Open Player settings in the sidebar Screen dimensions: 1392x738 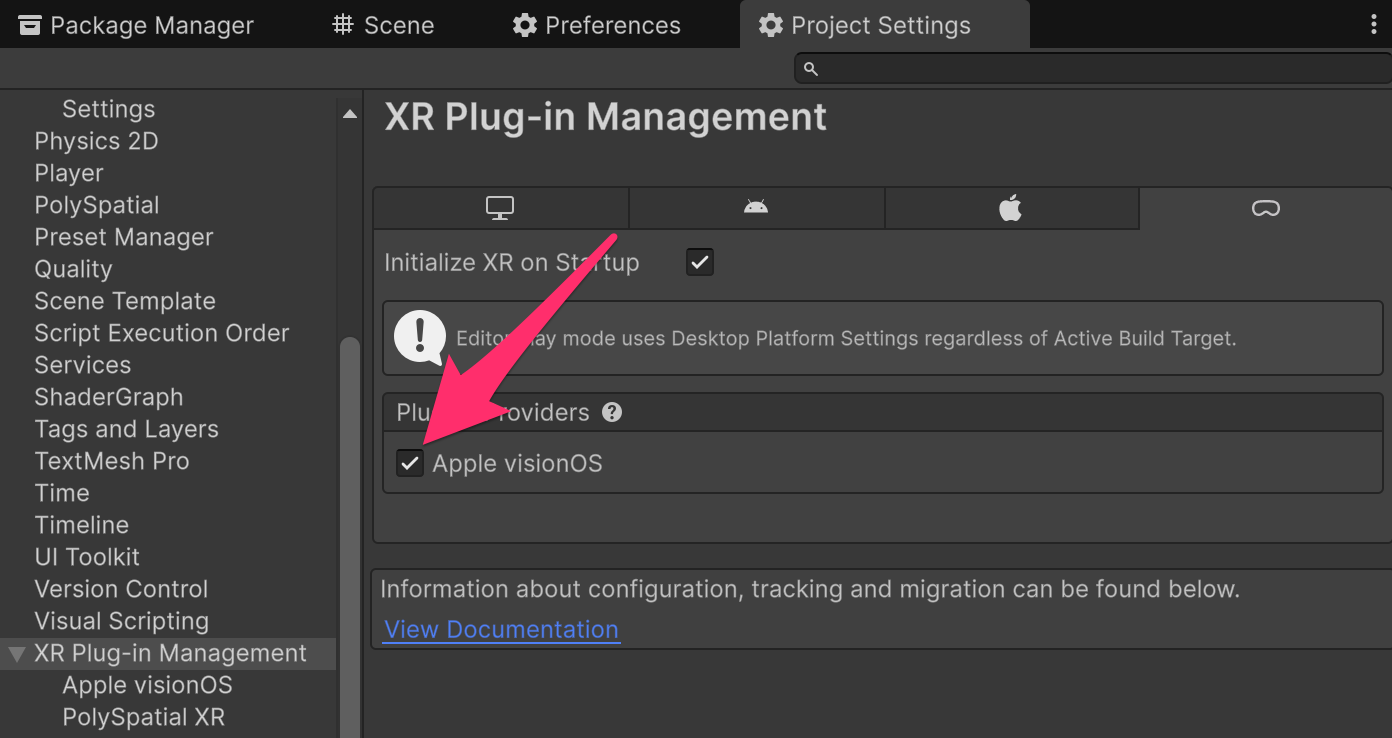pyautogui.click(x=69, y=173)
